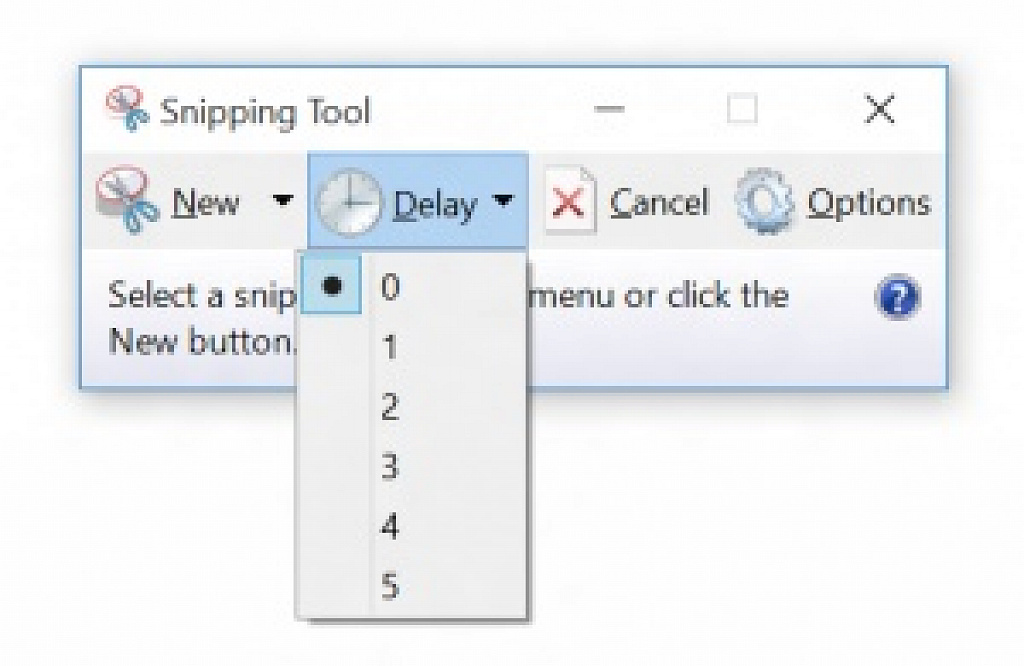1024x666 pixels.
Task: Click the red X Cancel icon
Action: click(x=569, y=200)
